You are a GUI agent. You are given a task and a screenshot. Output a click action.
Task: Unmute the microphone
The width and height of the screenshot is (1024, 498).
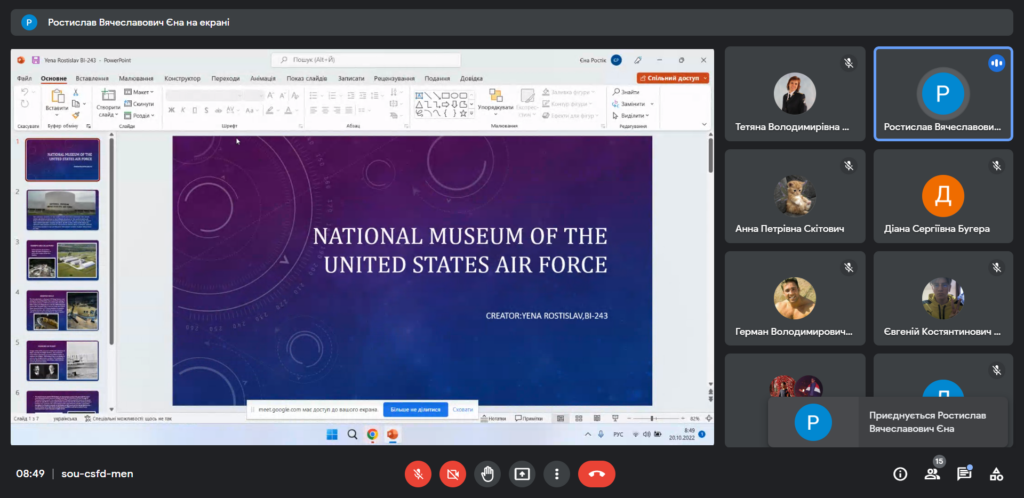[x=417, y=473]
